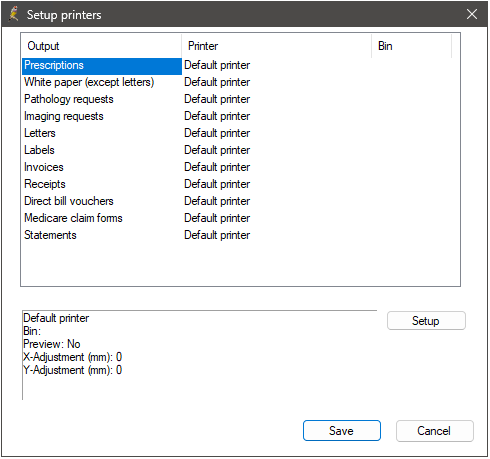Click Default printer for Pathology requests
490x459 pixels.
pyautogui.click(x=217, y=99)
